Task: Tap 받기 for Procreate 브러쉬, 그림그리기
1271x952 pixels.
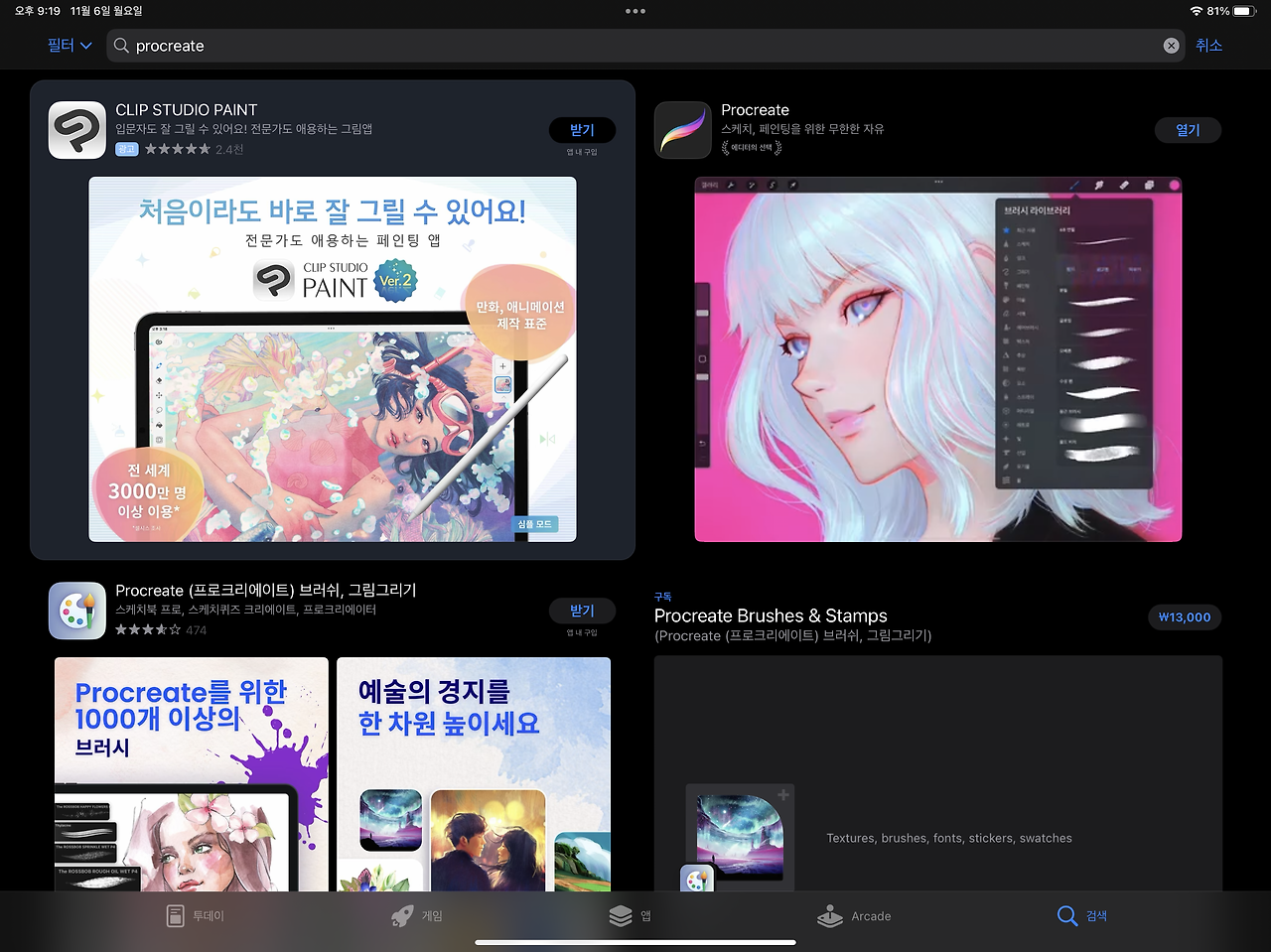Action: 582,611
